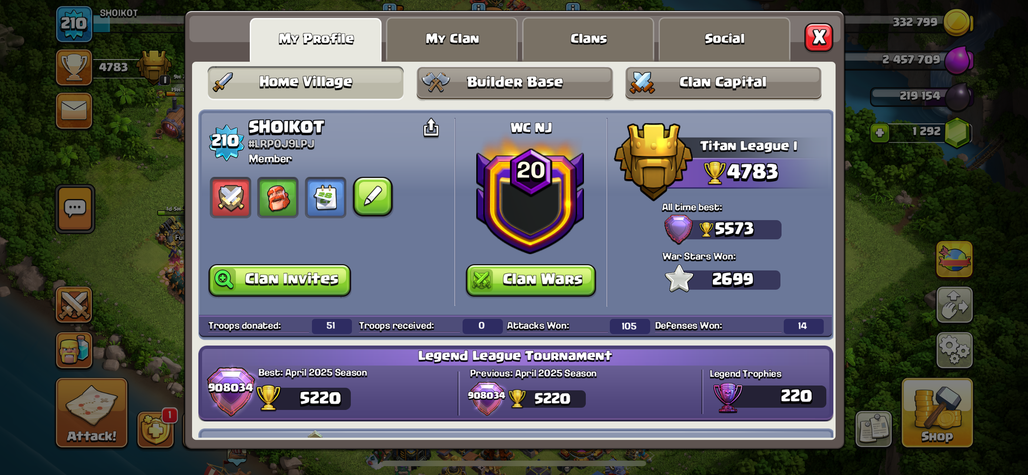Open the Clans tab
Viewport: 1028px width, 475px height.
click(588, 39)
